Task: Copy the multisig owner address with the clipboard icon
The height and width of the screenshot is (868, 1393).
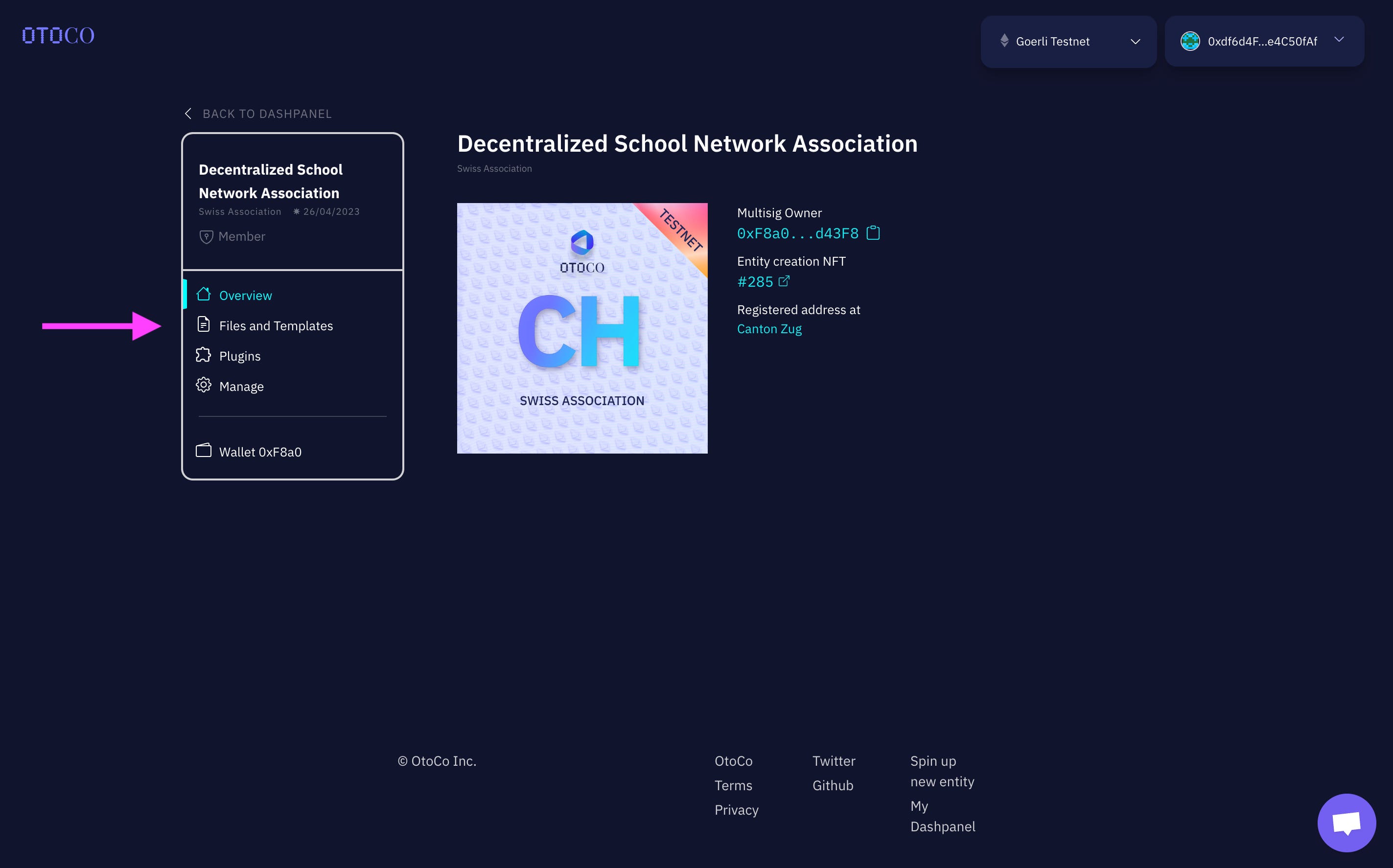Action: click(x=873, y=233)
